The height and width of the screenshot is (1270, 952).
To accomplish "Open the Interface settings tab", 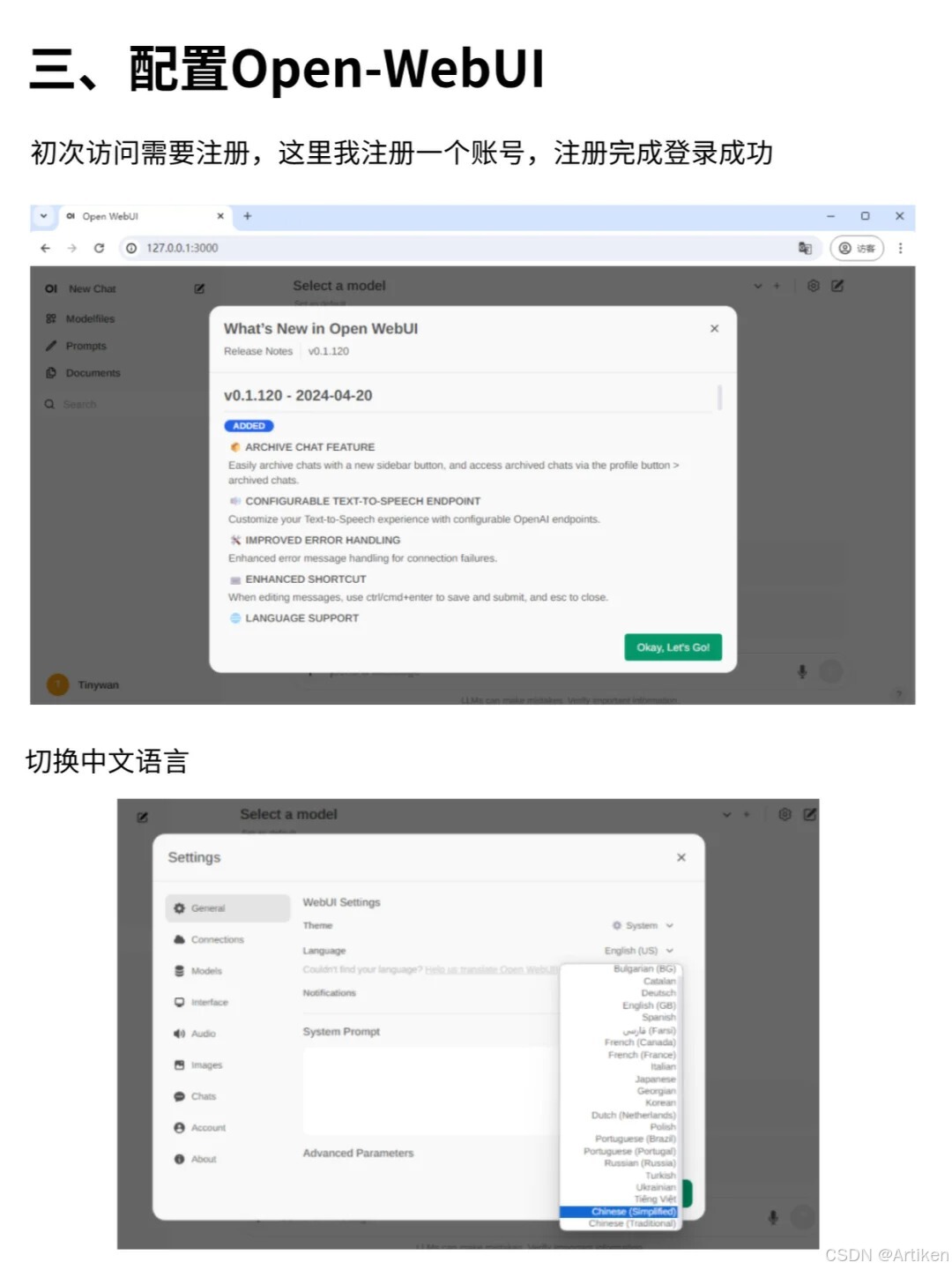I will pyautogui.click(x=227, y=1002).
